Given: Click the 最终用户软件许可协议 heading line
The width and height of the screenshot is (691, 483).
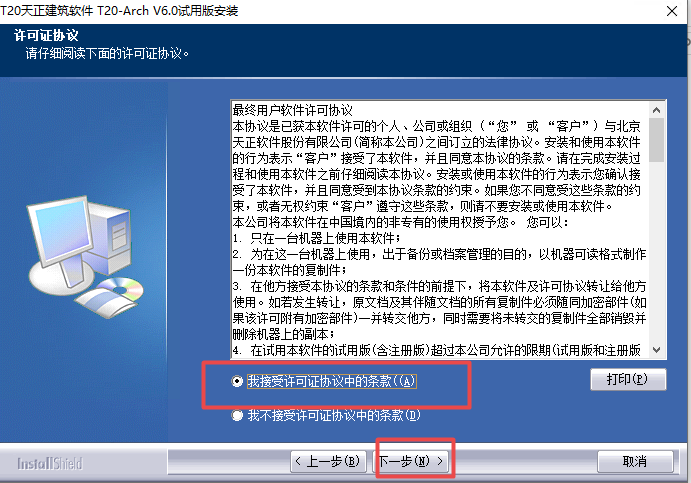Looking at the screenshot, I should click(293, 110).
